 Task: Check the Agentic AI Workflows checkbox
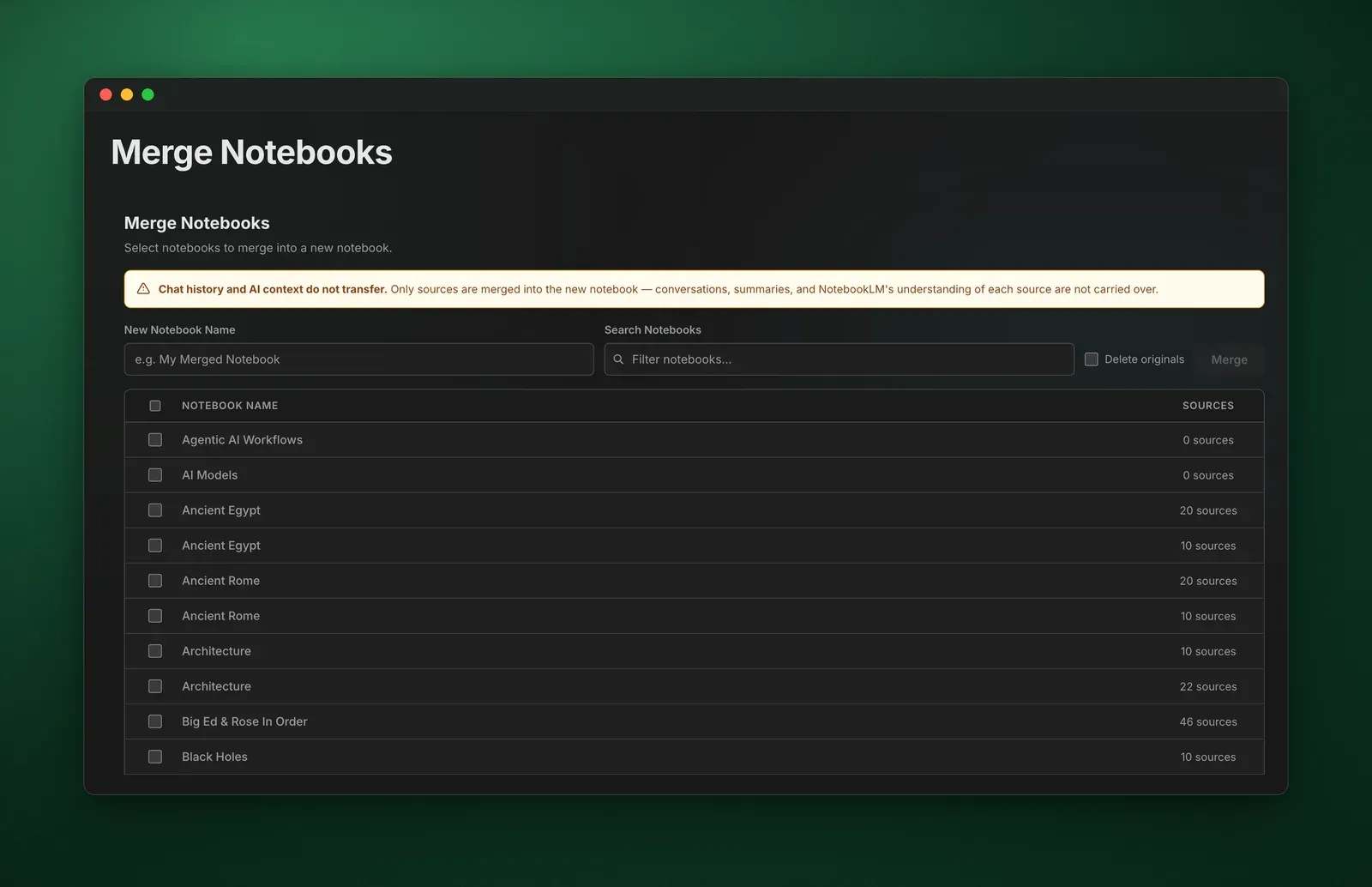155,440
